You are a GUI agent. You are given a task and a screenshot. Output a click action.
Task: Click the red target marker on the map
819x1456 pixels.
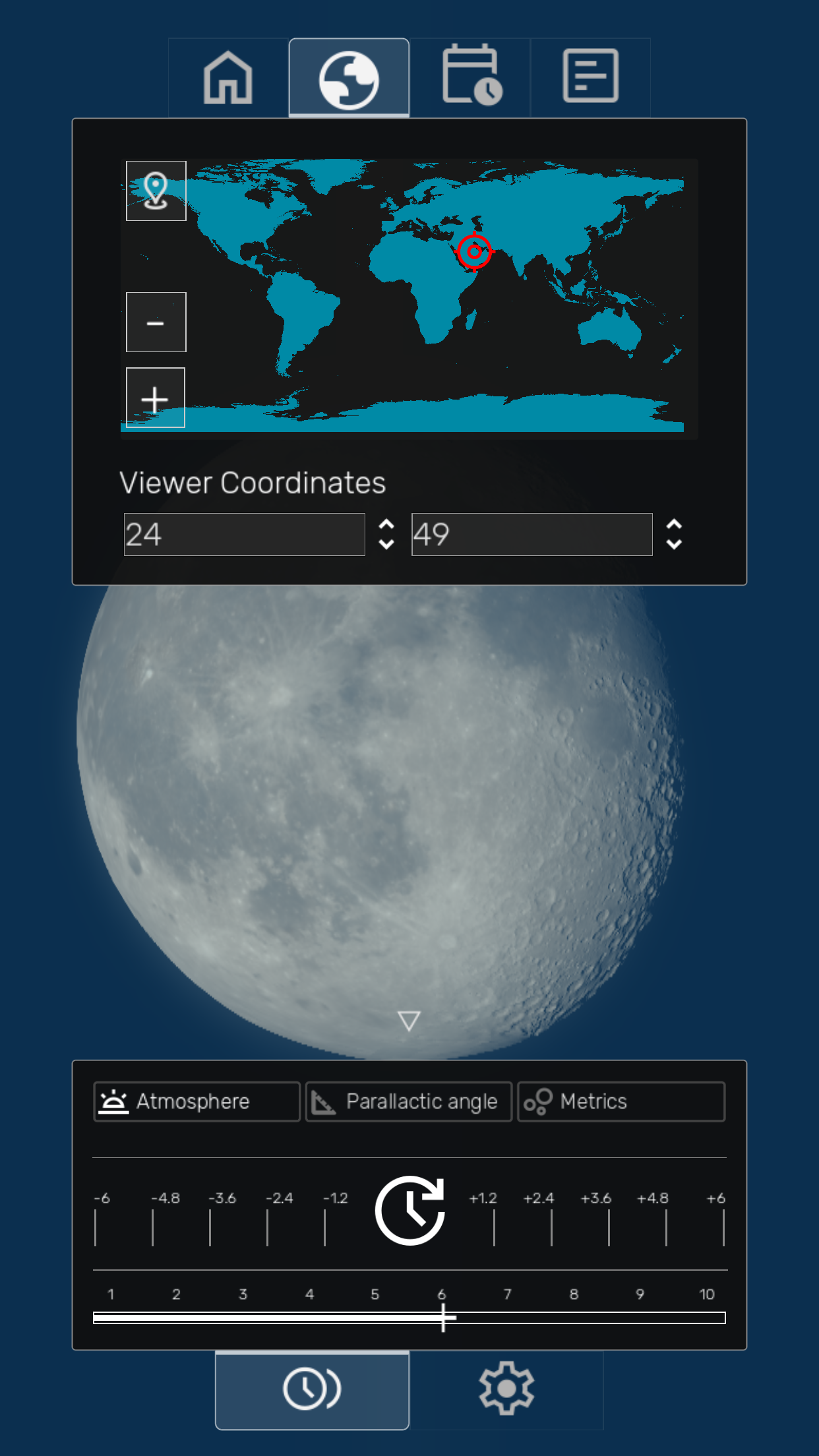(473, 251)
